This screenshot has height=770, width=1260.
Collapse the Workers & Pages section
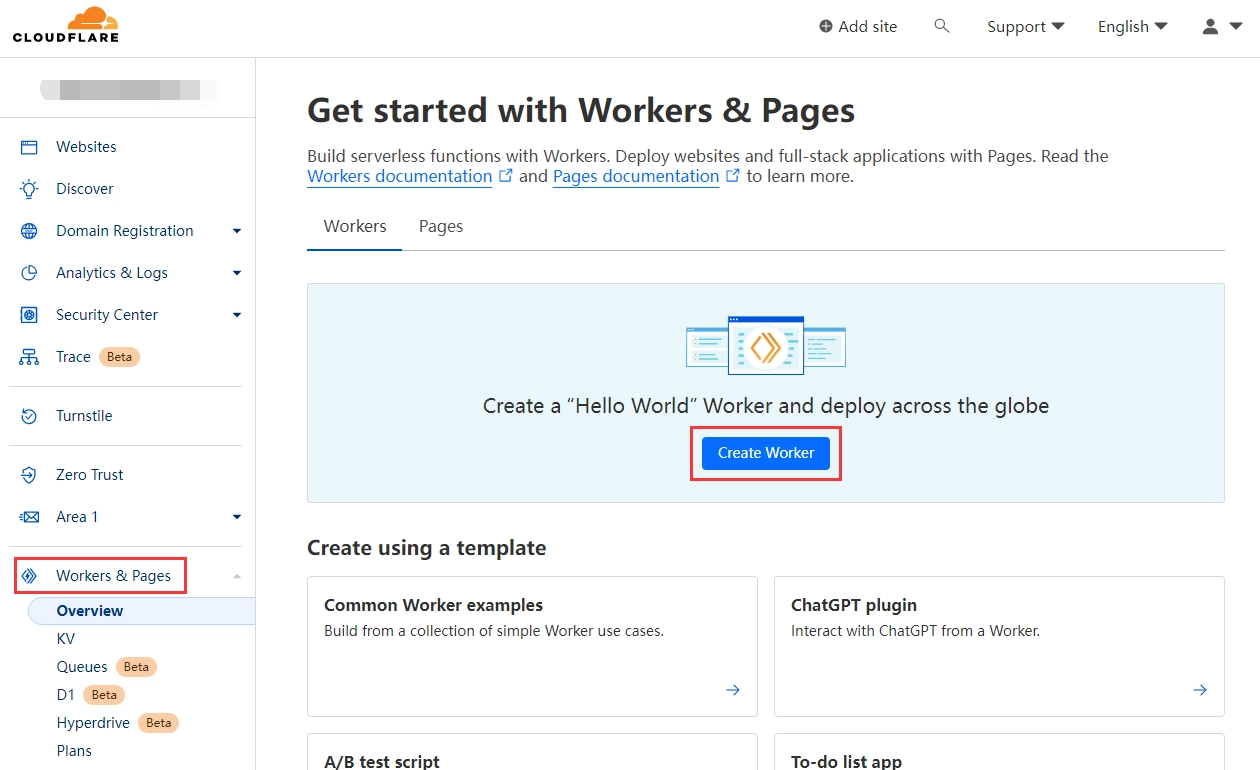click(237, 576)
